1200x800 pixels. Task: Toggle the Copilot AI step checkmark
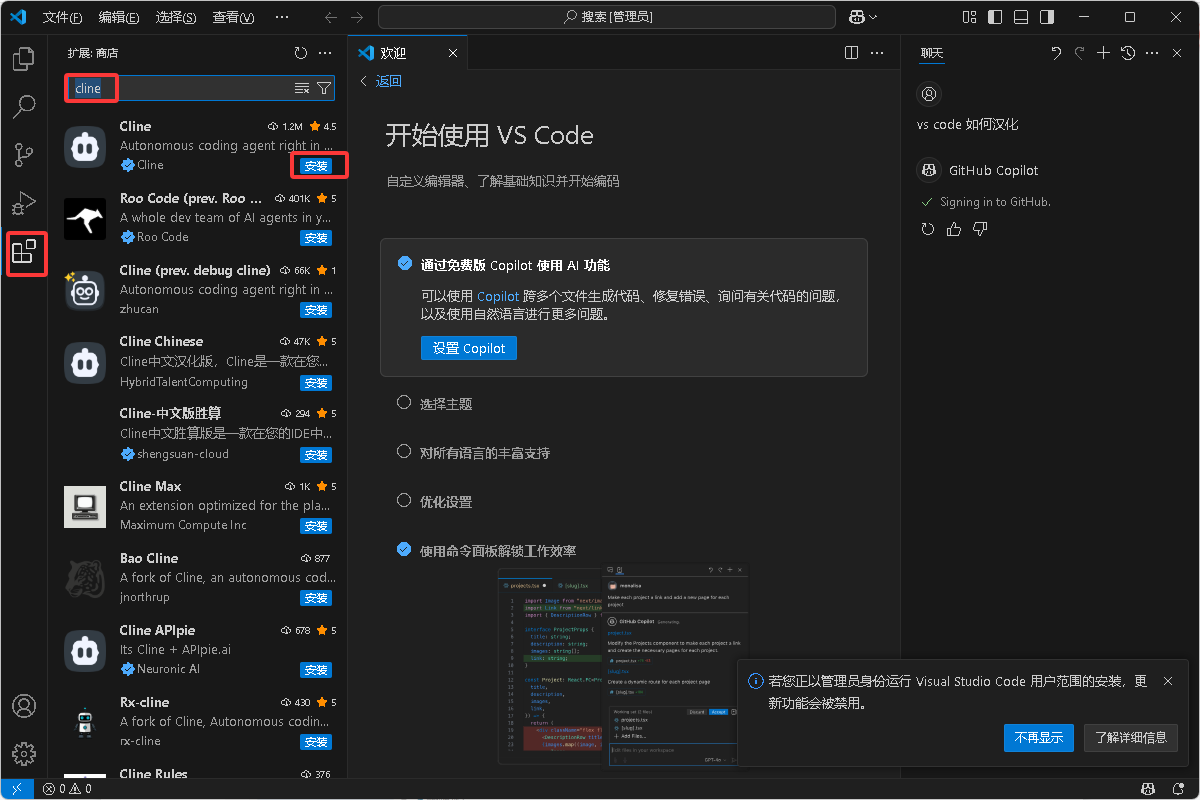click(x=405, y=264)
